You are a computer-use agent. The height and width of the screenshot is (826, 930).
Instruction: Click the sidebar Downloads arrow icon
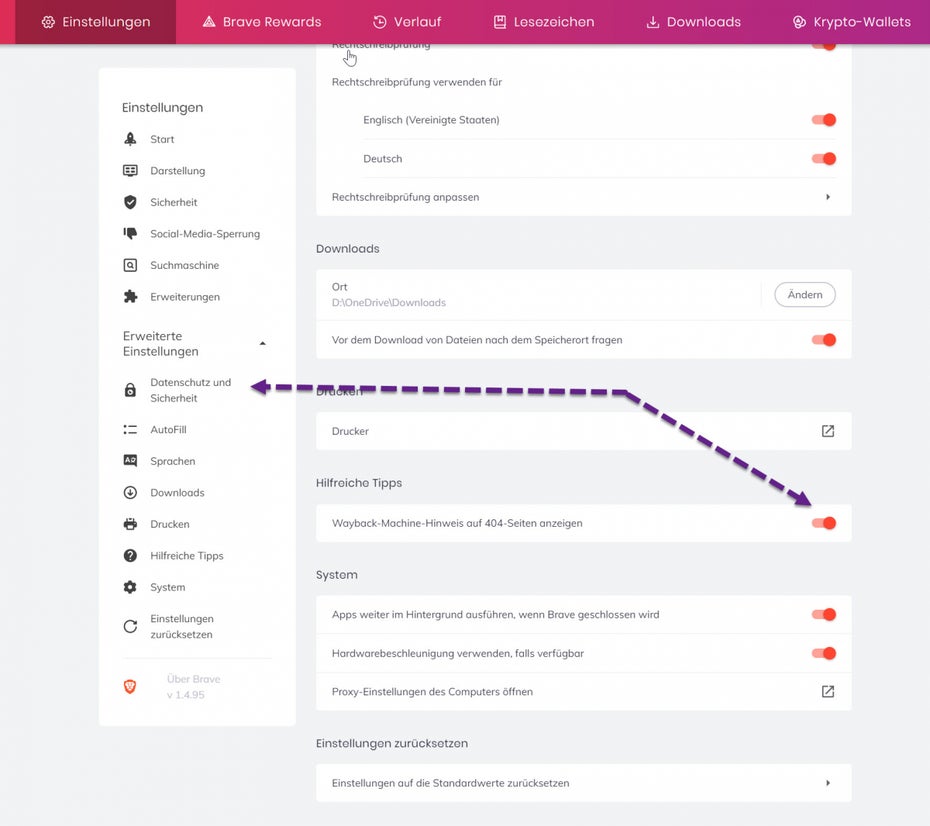[x=130, y=492]
